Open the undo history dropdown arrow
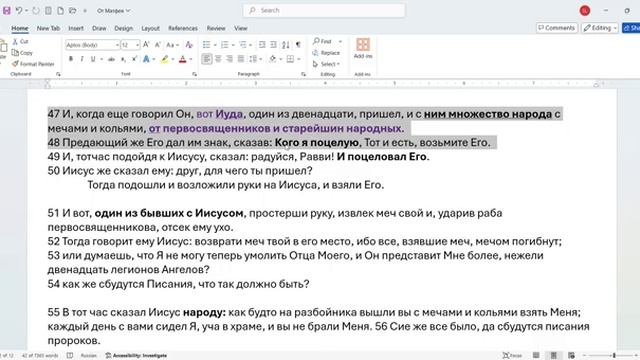 (x=27, y=11)
